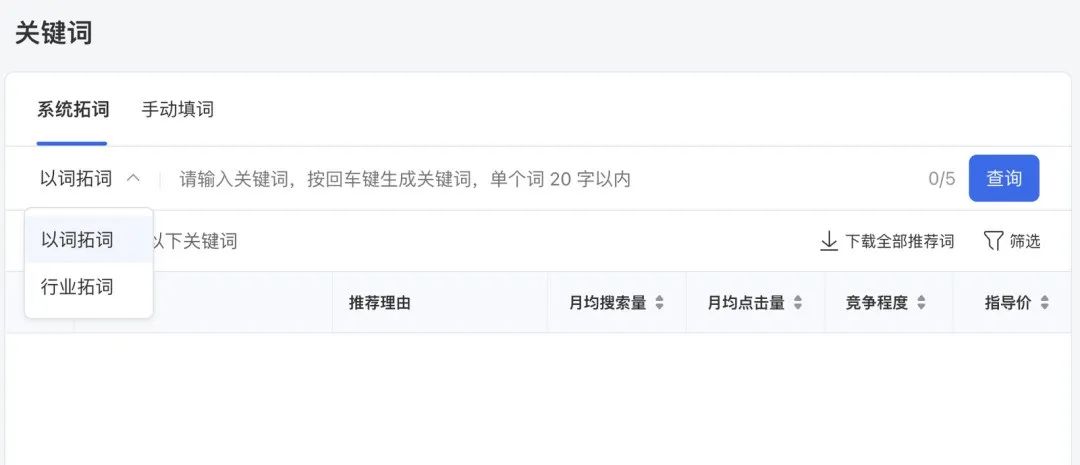
Task: Click 下载全部推荐词 link text
Action: pos(899,241)
